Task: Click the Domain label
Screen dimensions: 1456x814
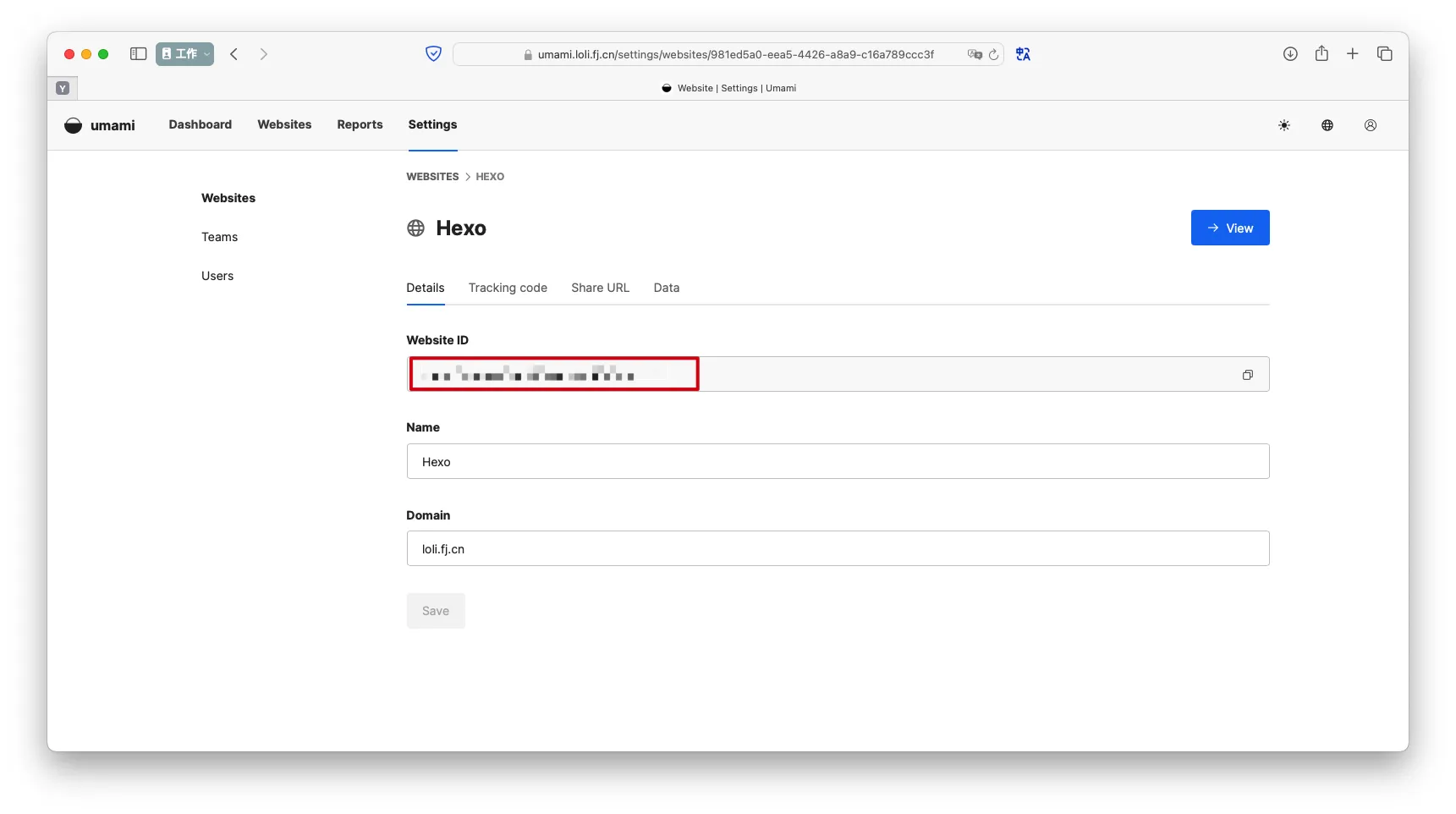Action: pos(428,515)
